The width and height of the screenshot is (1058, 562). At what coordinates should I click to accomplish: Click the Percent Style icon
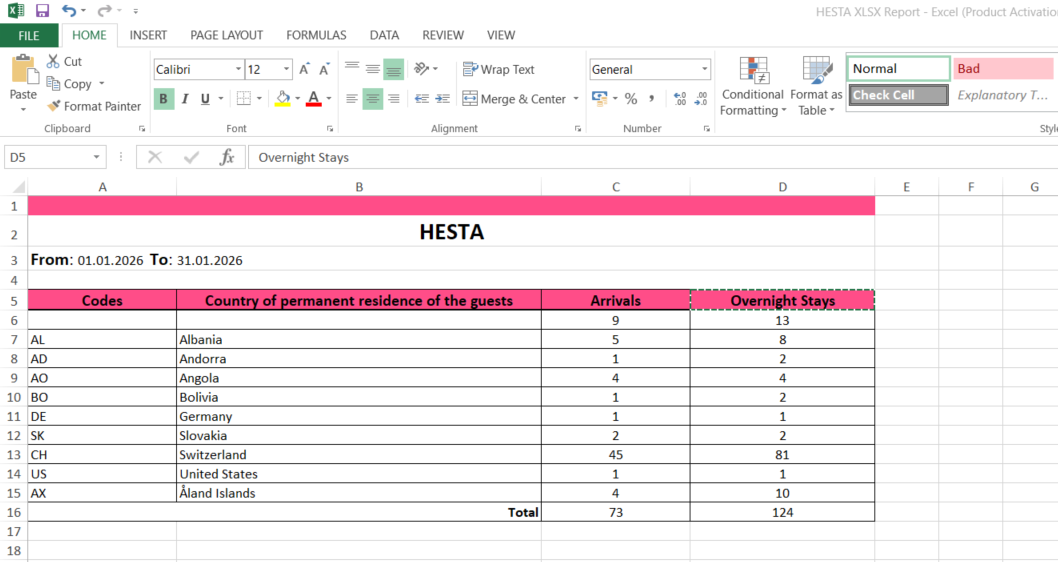point(630,99)
